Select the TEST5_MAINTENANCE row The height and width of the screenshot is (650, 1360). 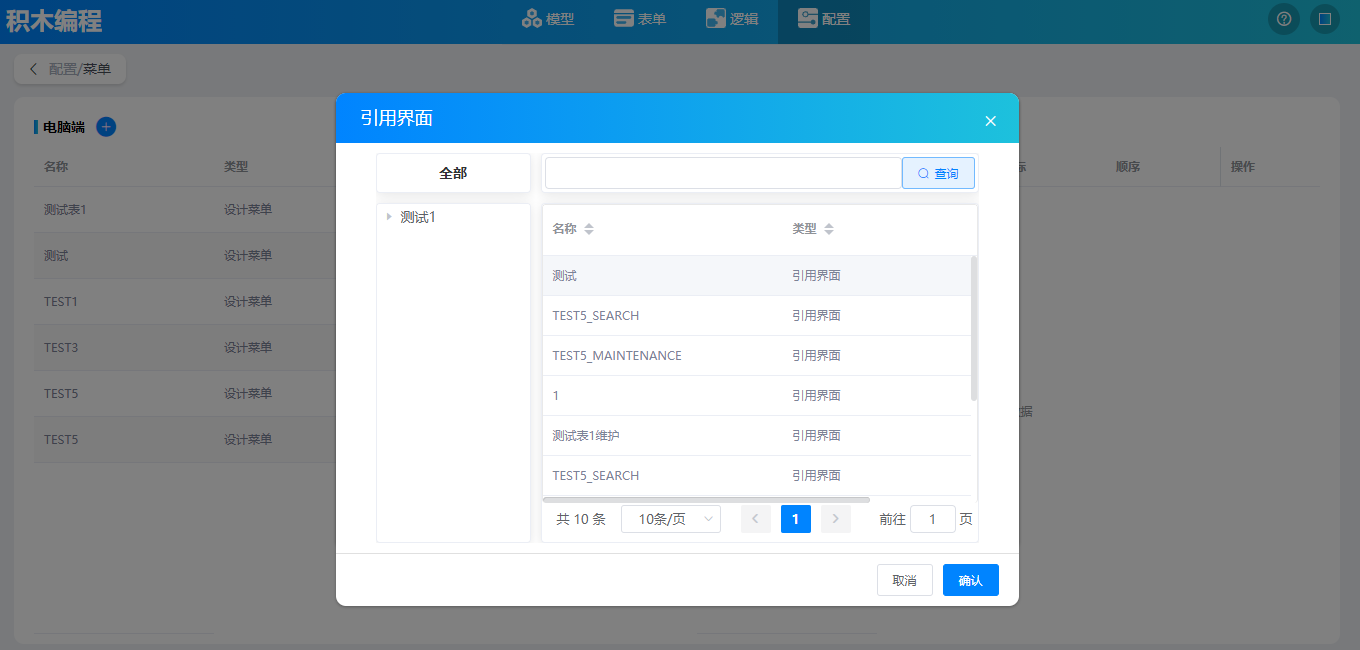[x=616, y=356]
